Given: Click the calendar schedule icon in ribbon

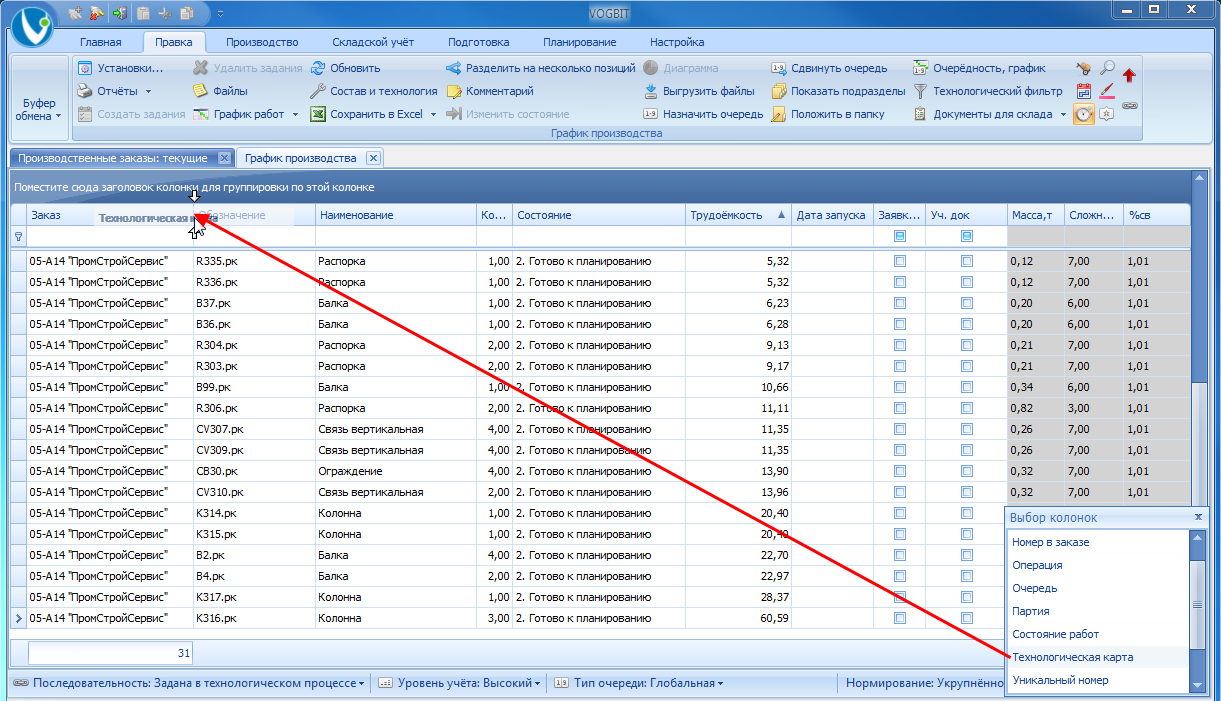Looking at the screenshot, I should tap(1084, 91).
